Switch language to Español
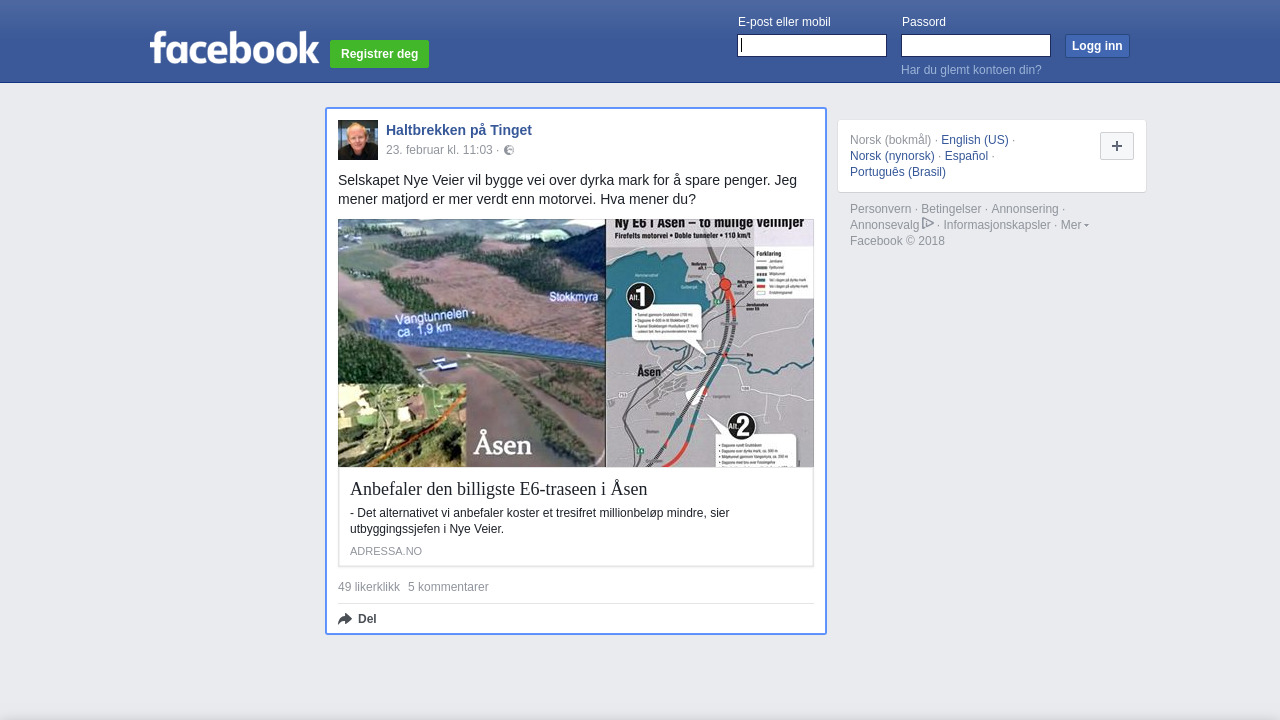Image resolution: width=1280 pixels, height=720 pixels. tap(966, 156)
